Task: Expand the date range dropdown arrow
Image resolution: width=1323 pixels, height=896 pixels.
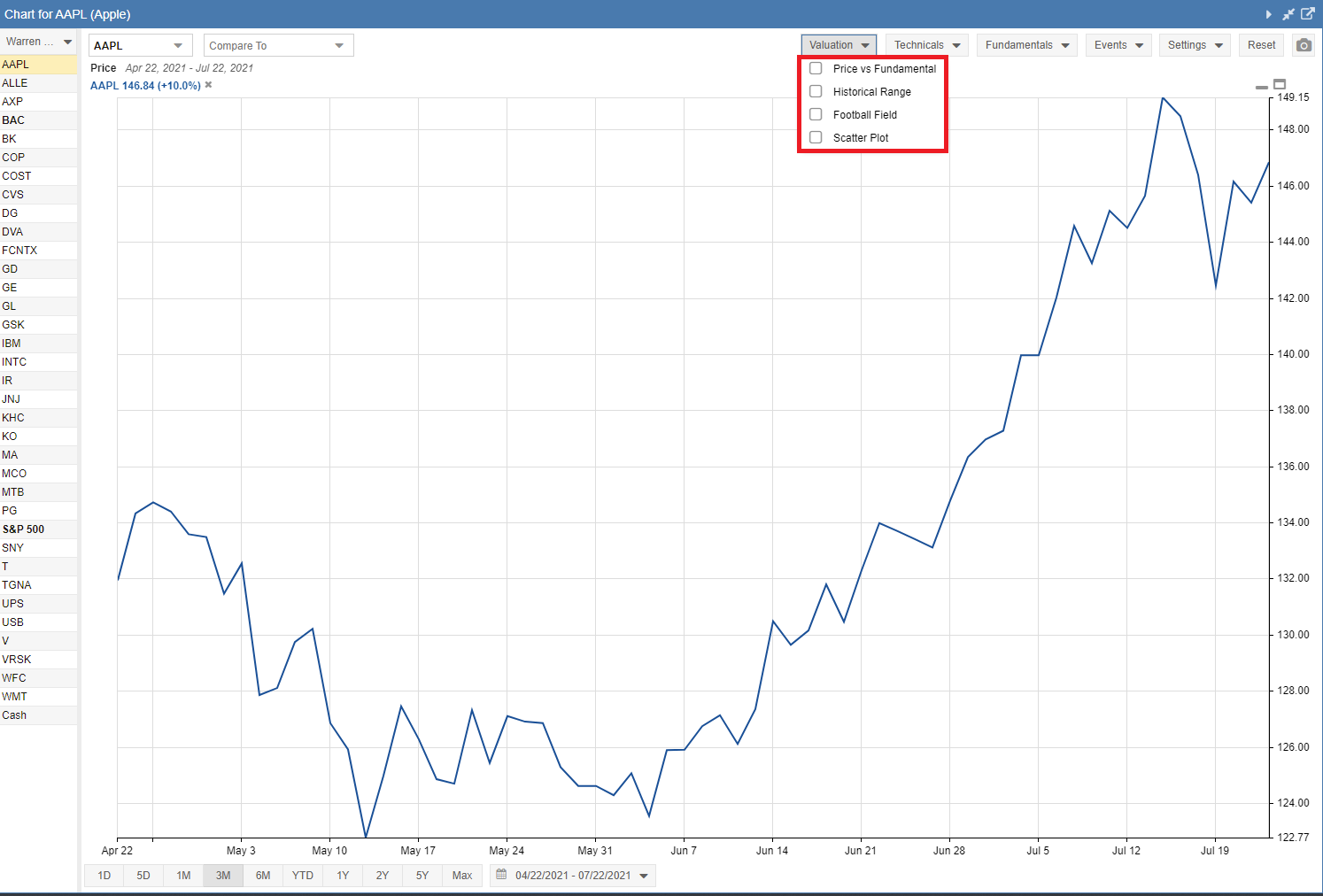Action: coord(644,876)
